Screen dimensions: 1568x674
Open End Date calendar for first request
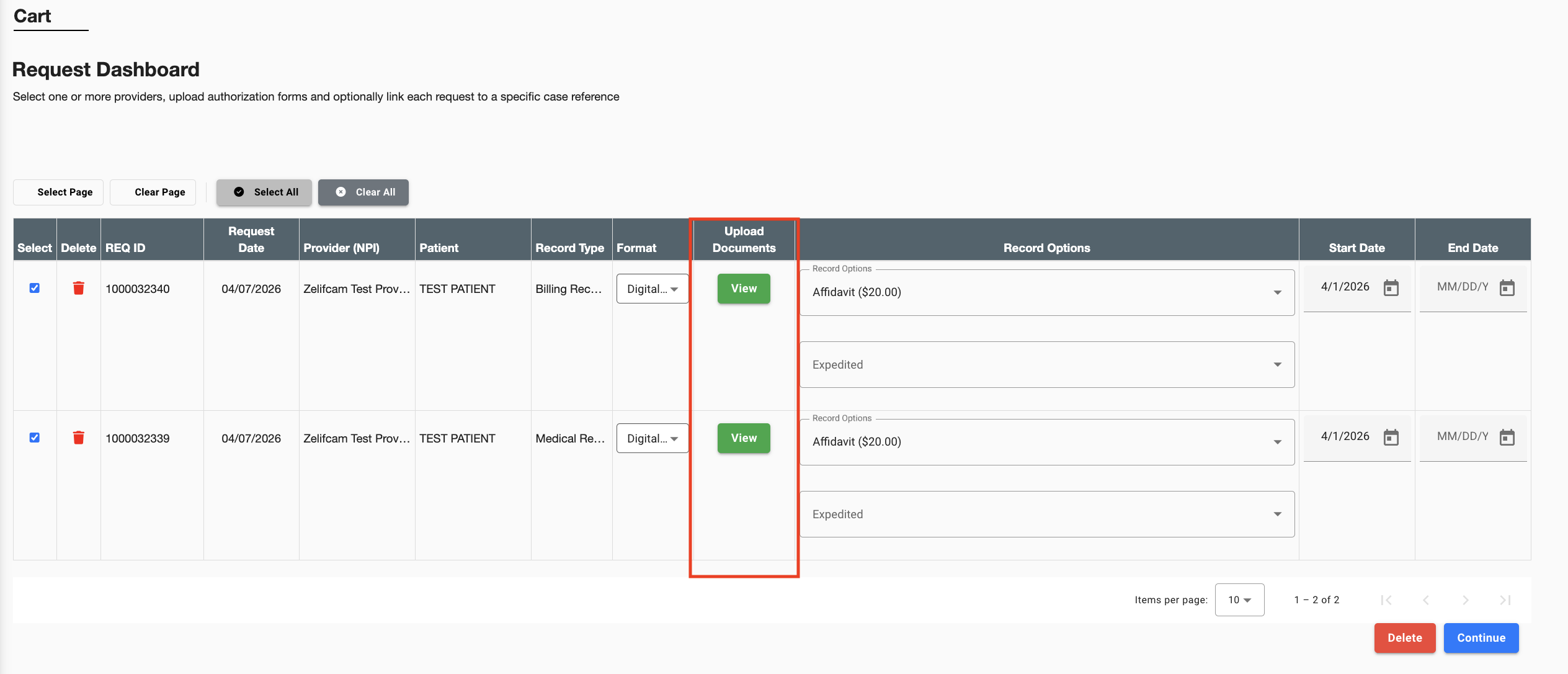(1507, 288)
